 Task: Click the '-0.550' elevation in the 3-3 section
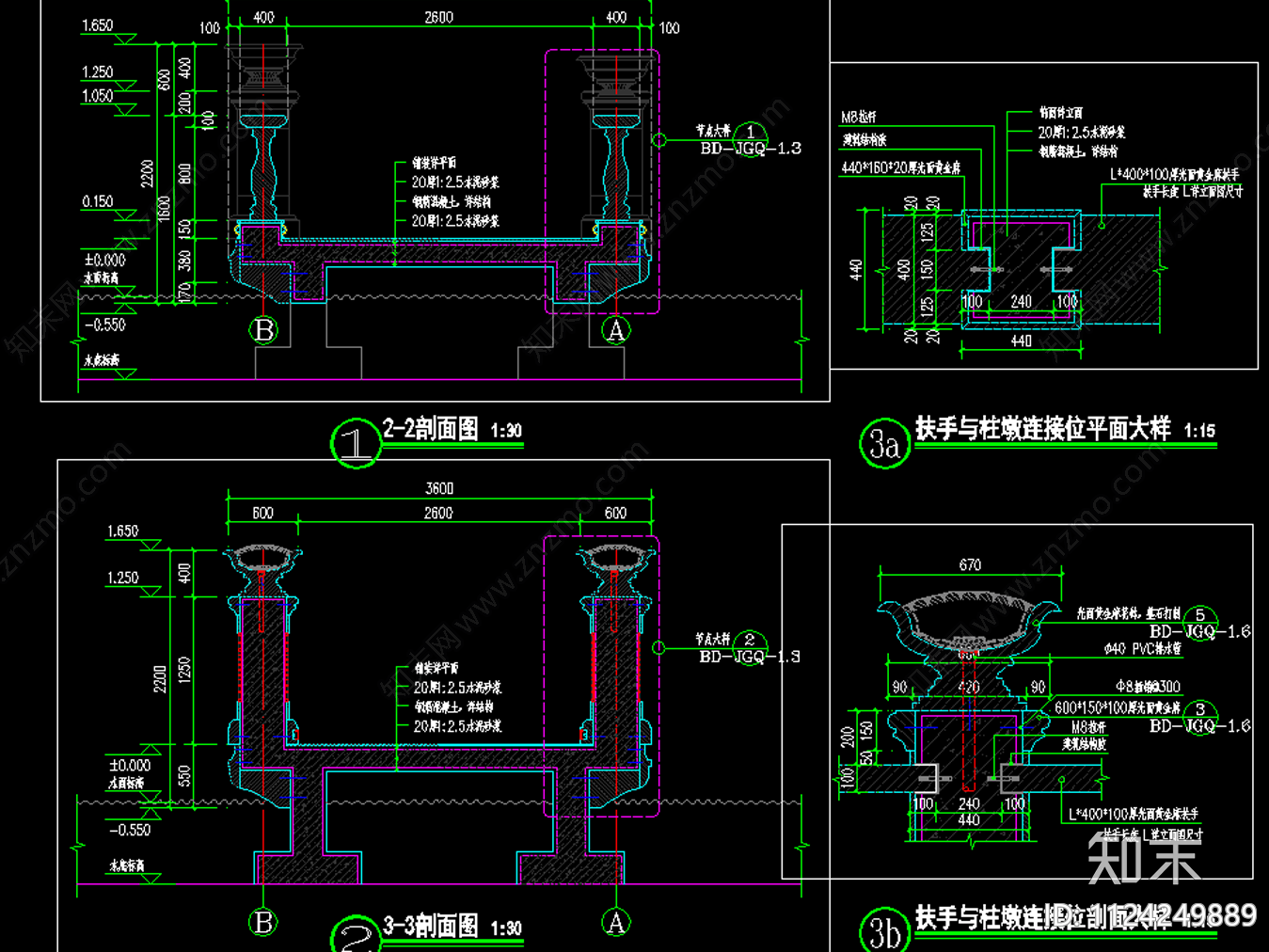(131, 830)
